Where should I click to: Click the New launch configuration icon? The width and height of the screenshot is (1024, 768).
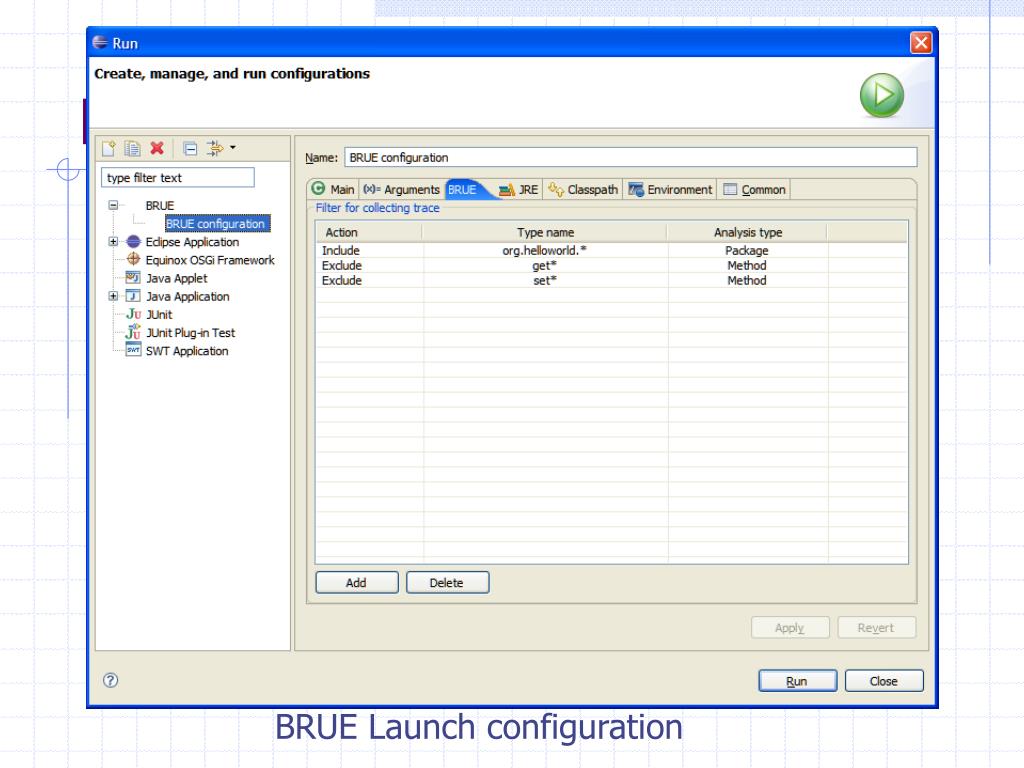pos(108,149)
